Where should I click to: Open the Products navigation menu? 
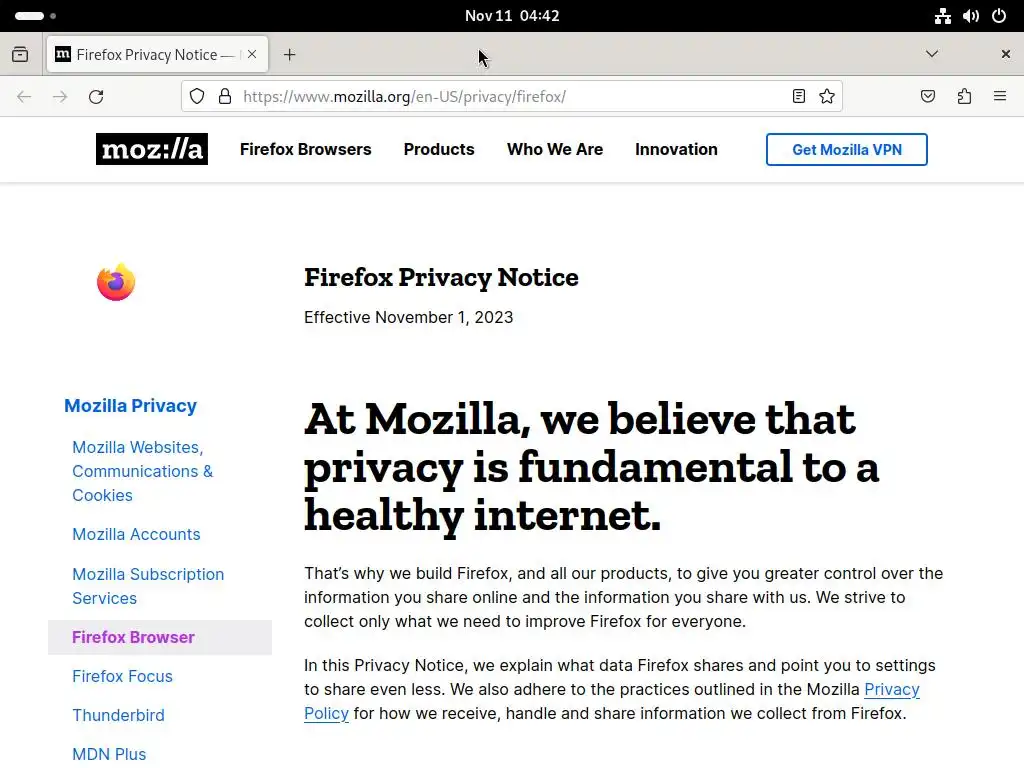tap(439, 150)
